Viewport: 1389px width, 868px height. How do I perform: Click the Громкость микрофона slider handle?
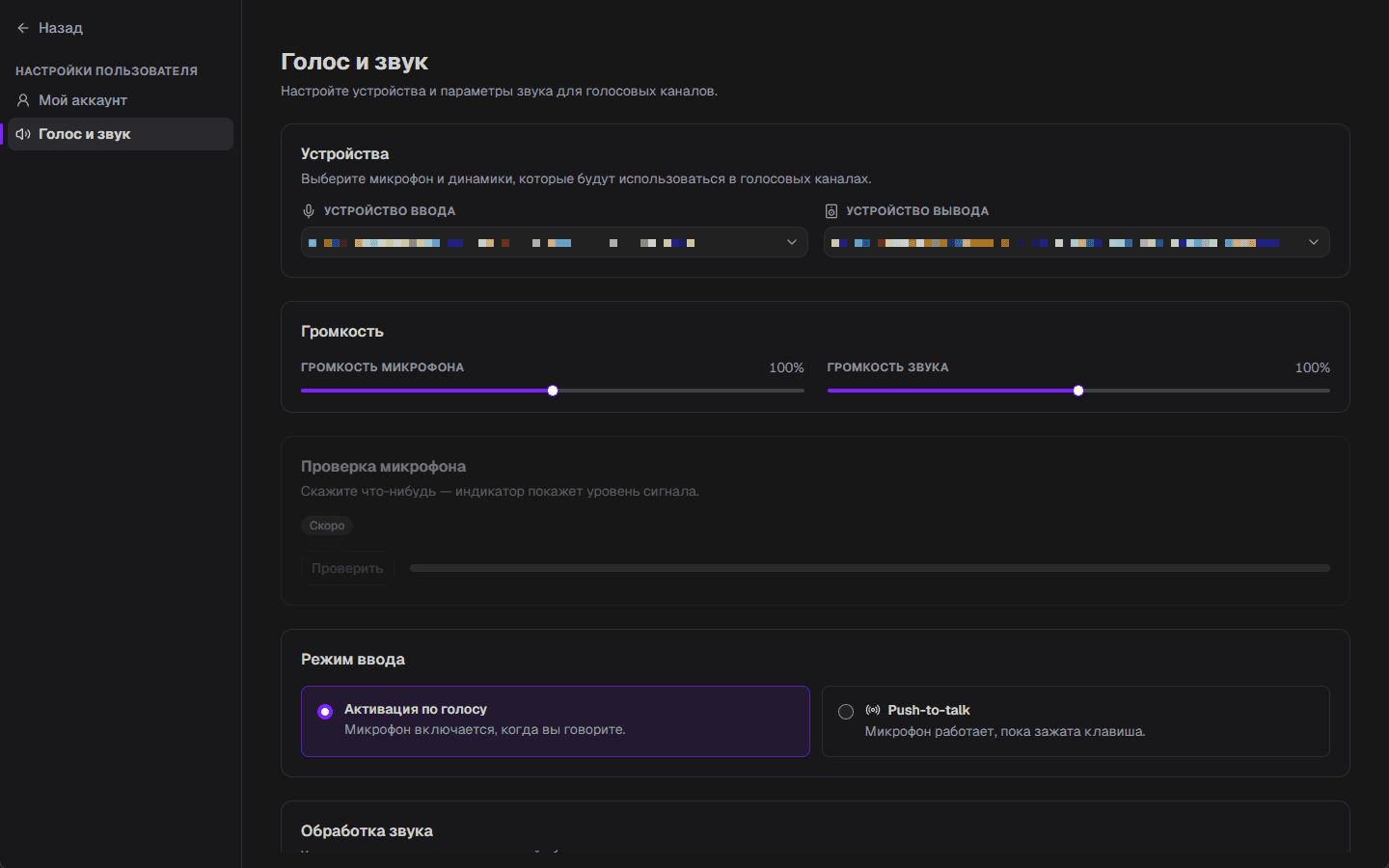pyautogui.click(x=553, y=391)
